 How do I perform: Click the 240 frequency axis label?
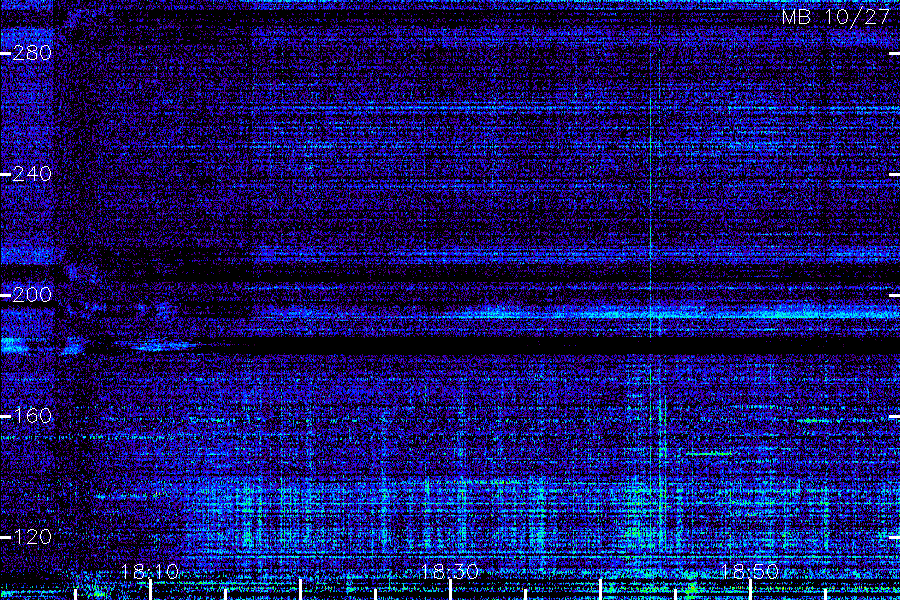tap(32, 174)
